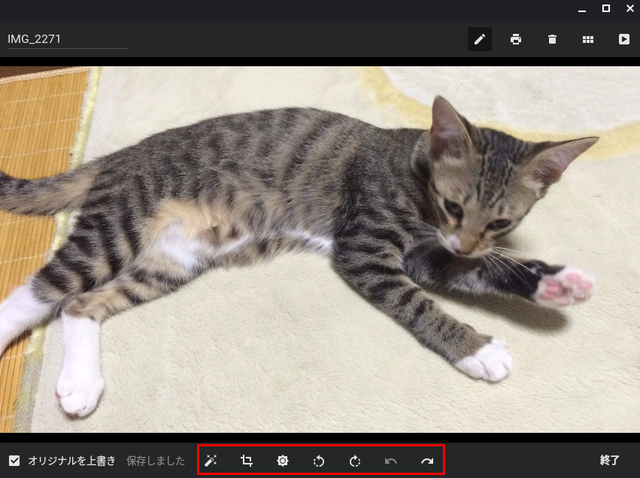Rotate the image left
Viewport: 640px width, 478px height.
tap(319, 461)
